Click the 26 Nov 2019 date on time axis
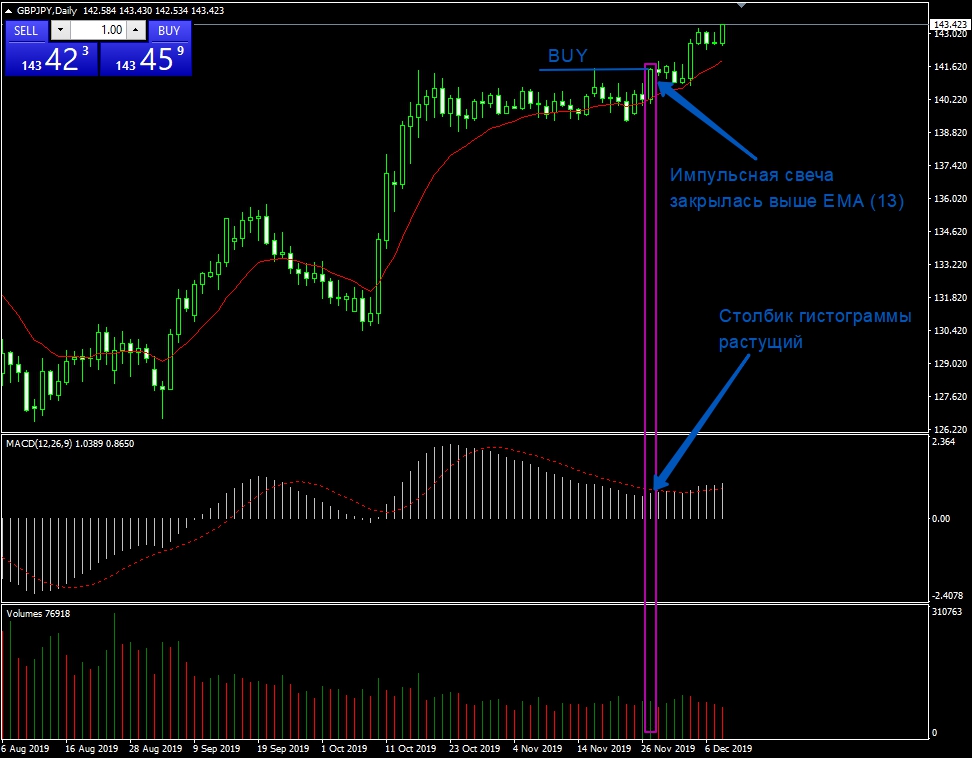The height and width of the screenshot is (758, 972). coord(668,748)
